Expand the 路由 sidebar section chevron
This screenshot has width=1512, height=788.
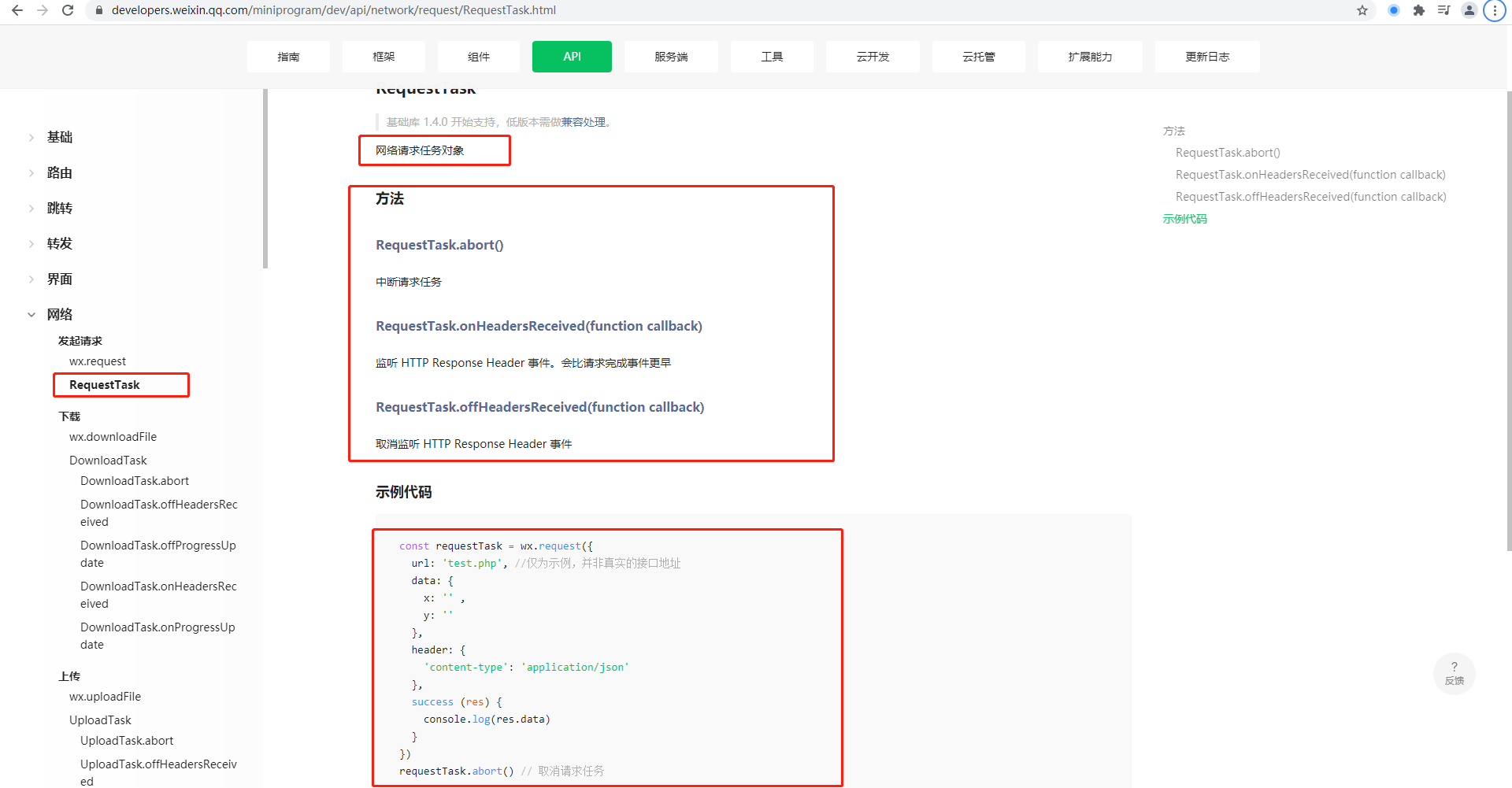(x=31, y=172)
